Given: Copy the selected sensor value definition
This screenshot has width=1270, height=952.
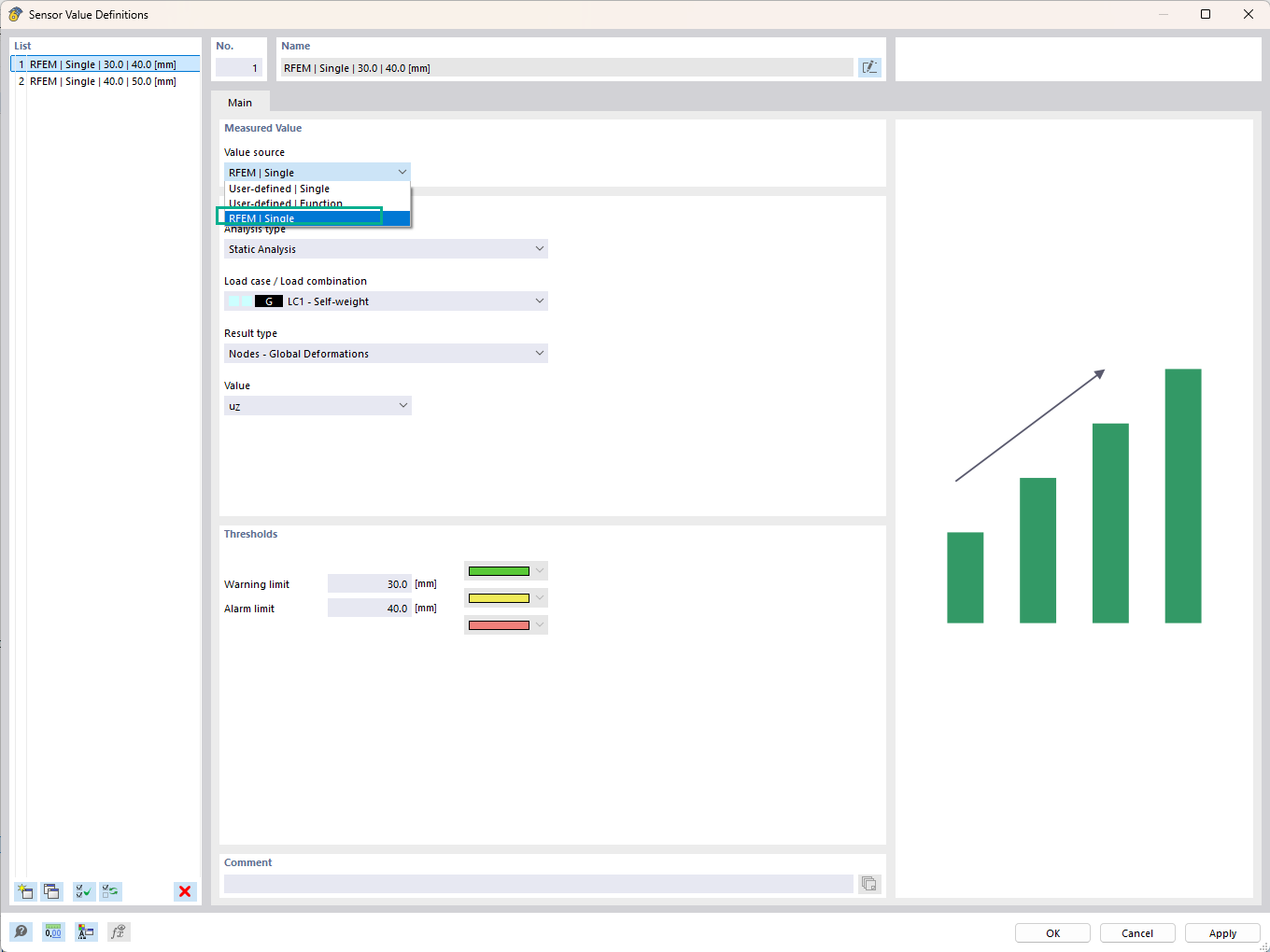Looking at the screenshot, I should [52, 891].
